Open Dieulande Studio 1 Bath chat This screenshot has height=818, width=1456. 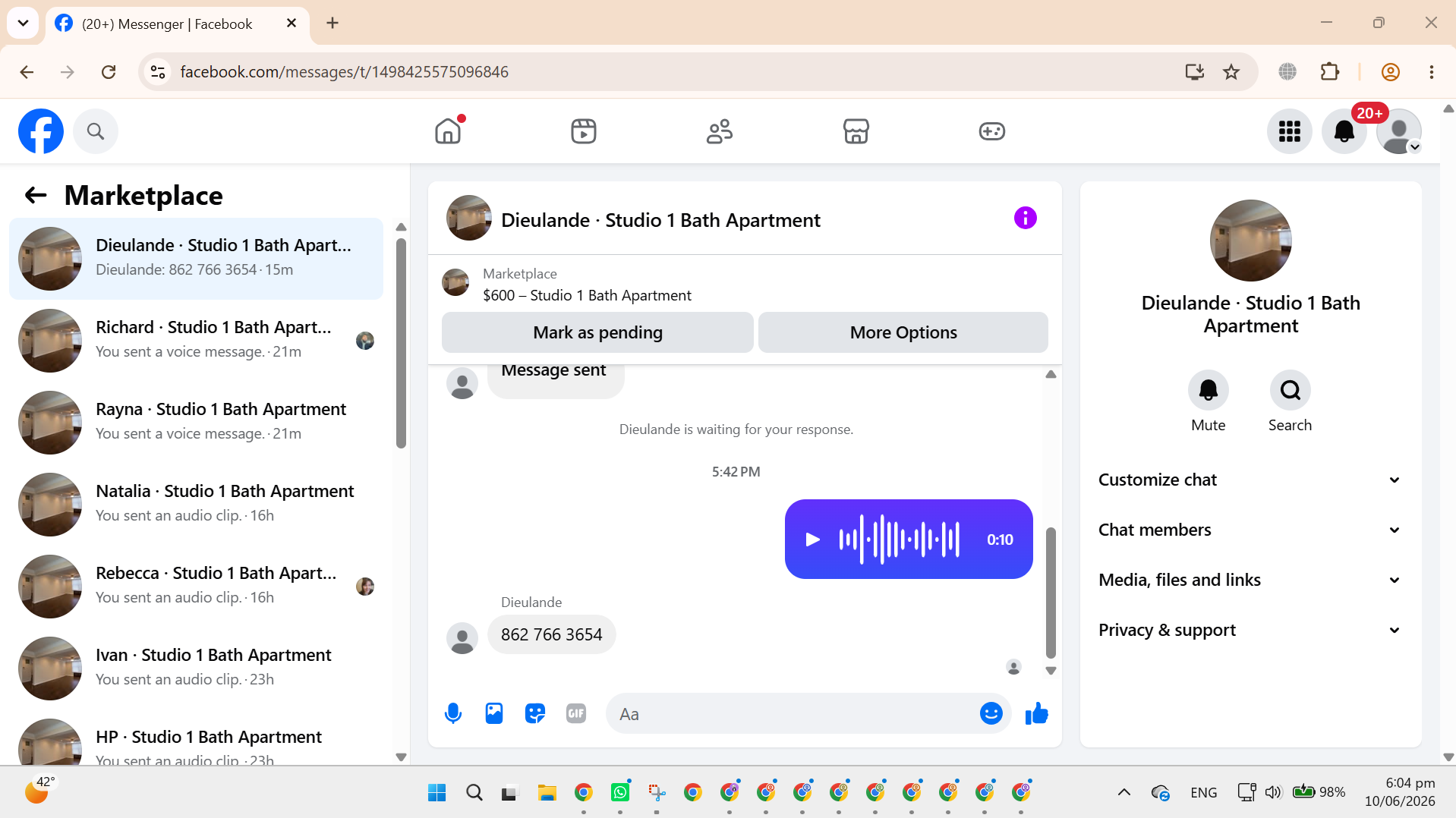point(196,259)
